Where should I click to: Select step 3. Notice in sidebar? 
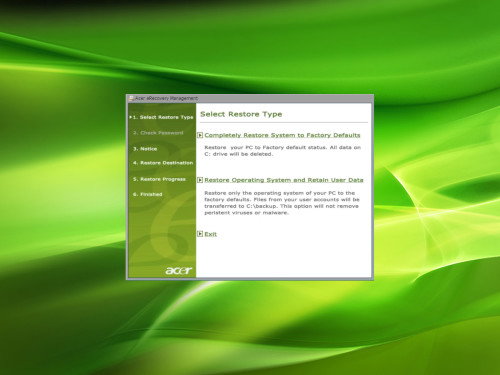coord(145,149)
